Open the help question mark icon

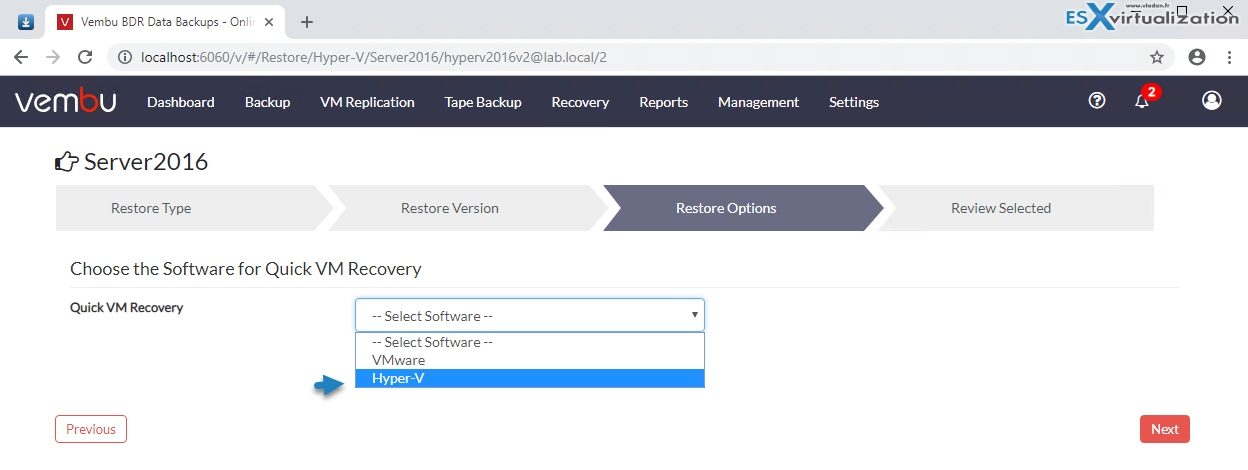coord(1097,100)
